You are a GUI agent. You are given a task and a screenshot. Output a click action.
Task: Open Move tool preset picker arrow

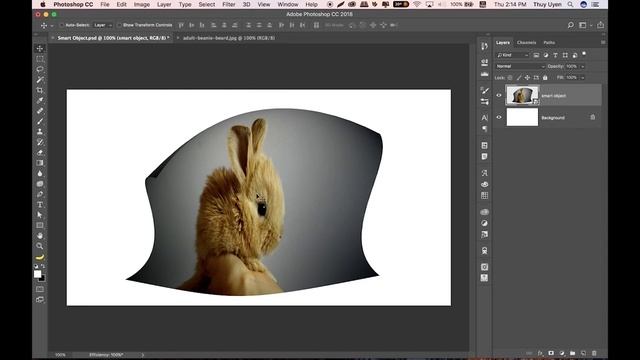coord(52,26)
